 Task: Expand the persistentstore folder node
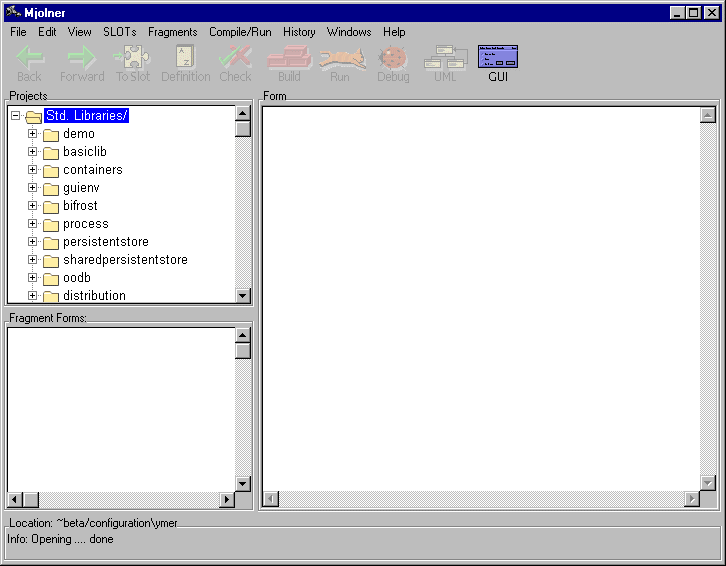pyautogui.click(x=33, y=242)
